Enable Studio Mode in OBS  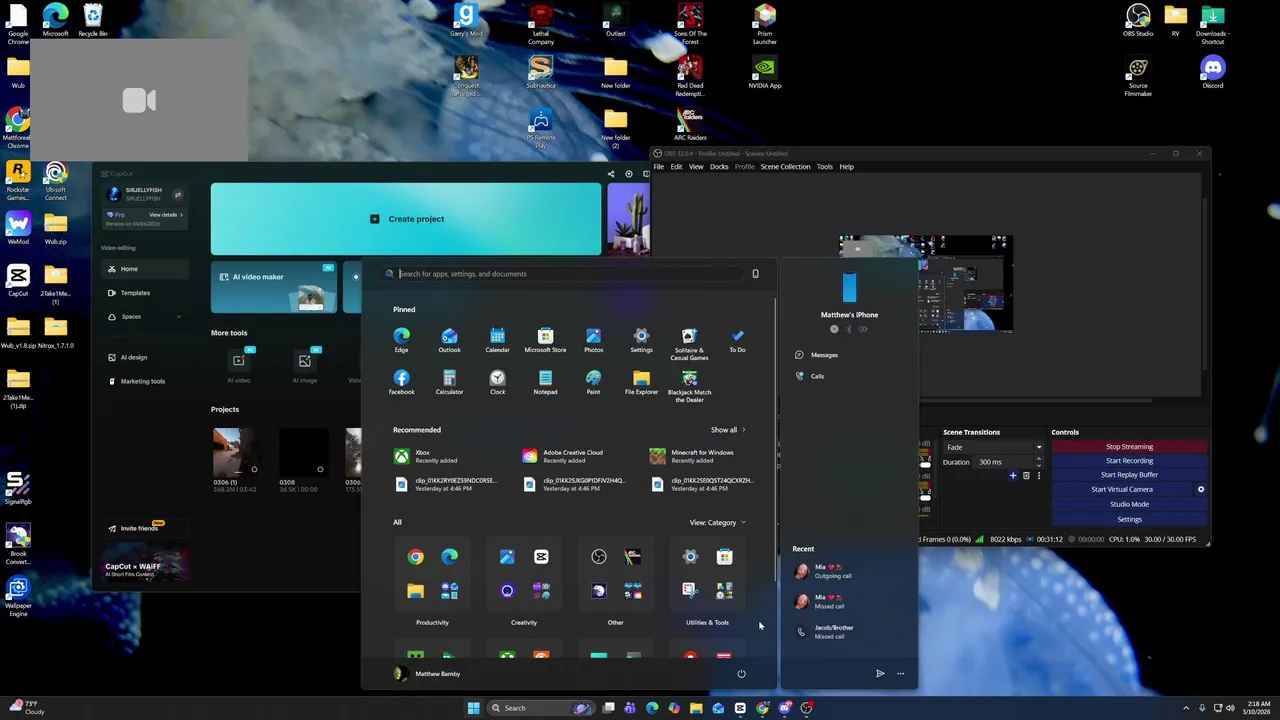click(x=1129, y=504)
